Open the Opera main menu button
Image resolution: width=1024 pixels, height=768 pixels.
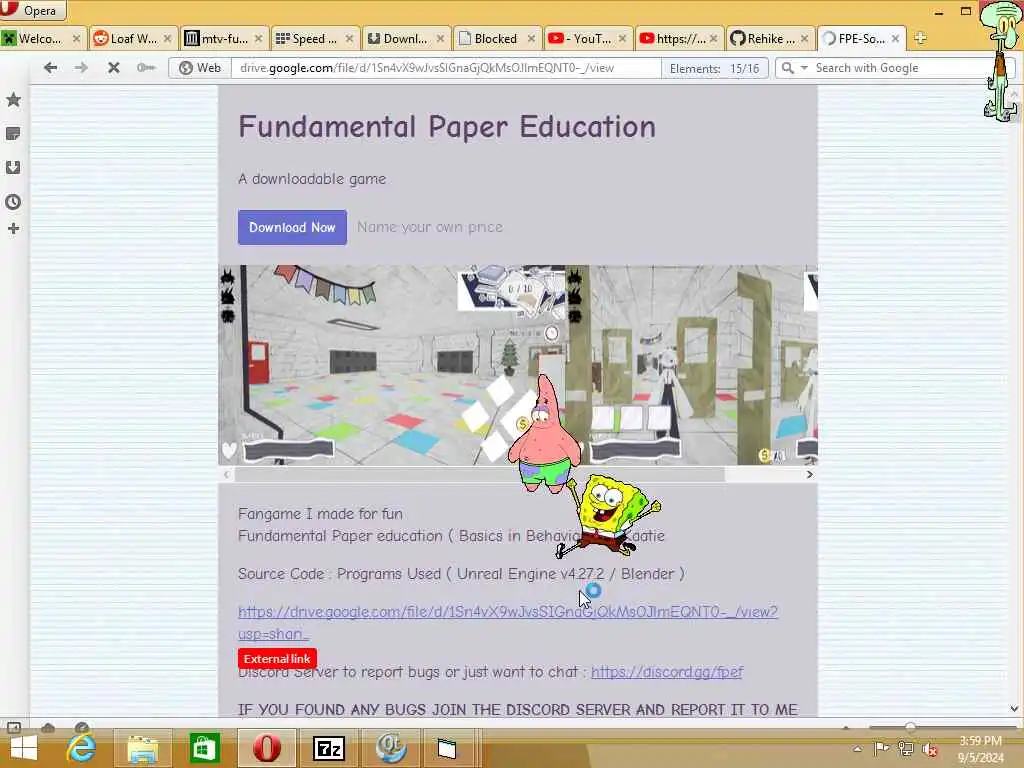pos(32,9)
